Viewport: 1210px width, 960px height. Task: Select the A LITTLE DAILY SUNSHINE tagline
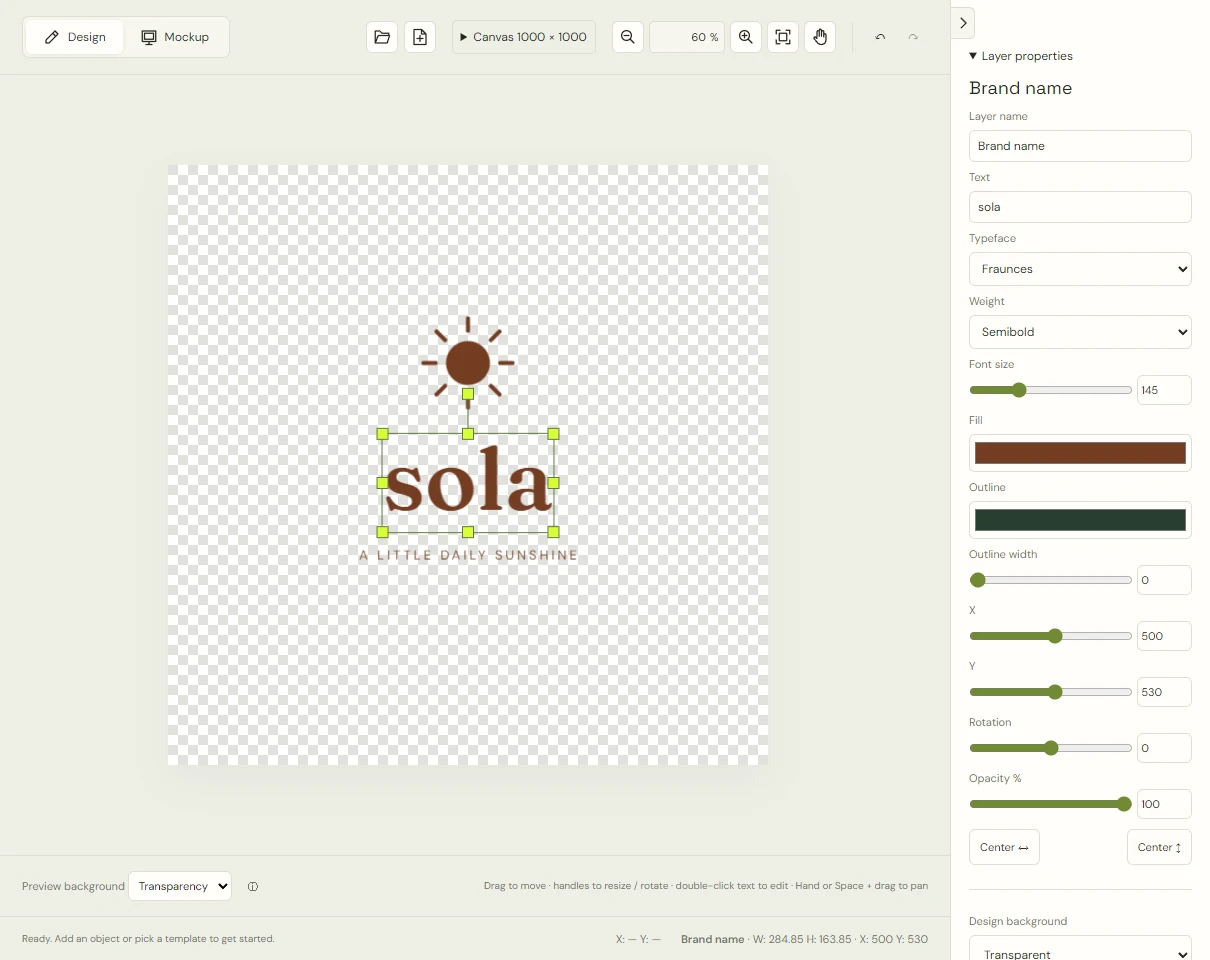tap(469, 555)
